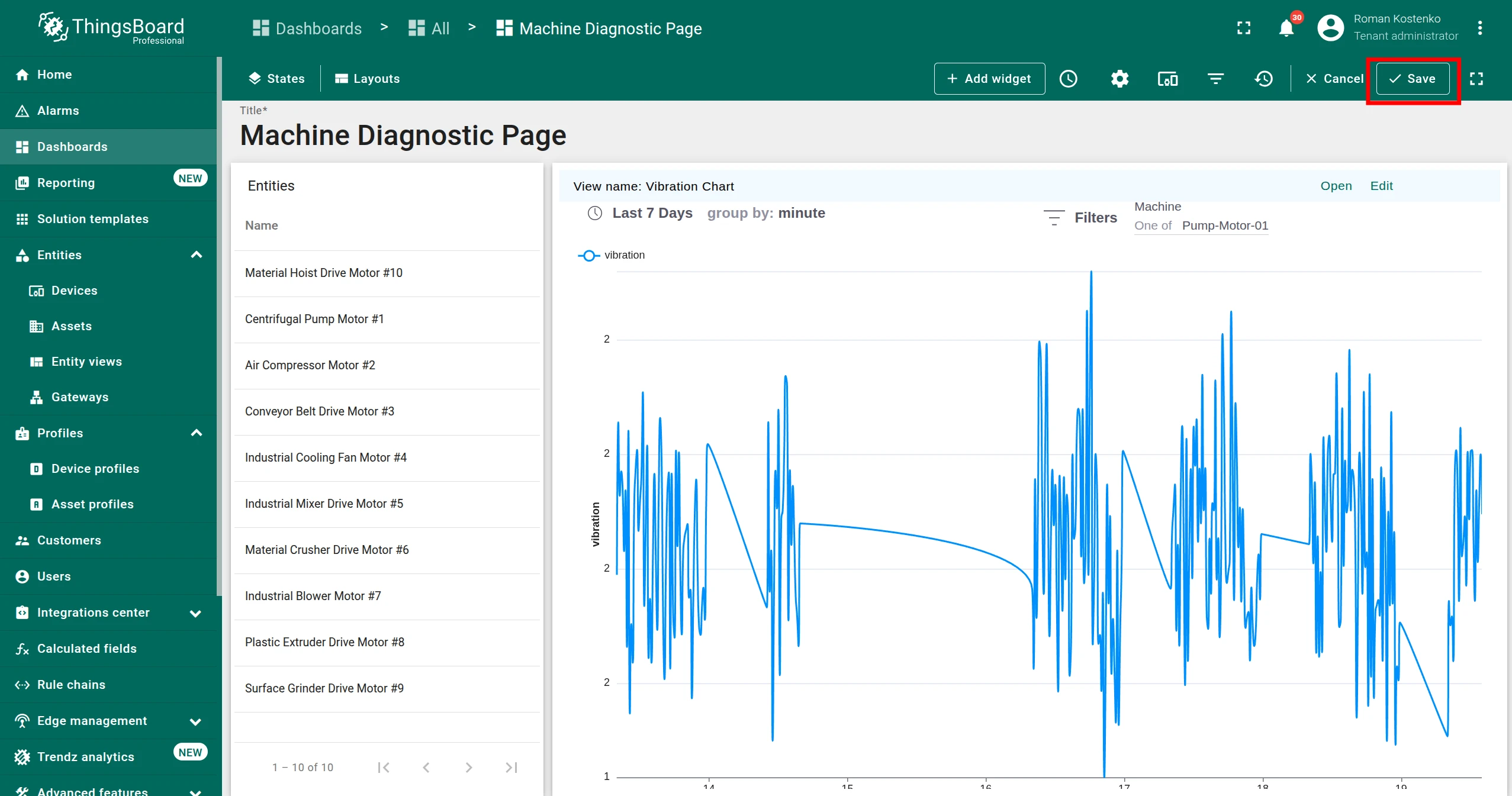Image resolution: width=1512 pixels, height=796 pixels.
Task: Collapse the Entities sidebar section
Action: point(197,255)
